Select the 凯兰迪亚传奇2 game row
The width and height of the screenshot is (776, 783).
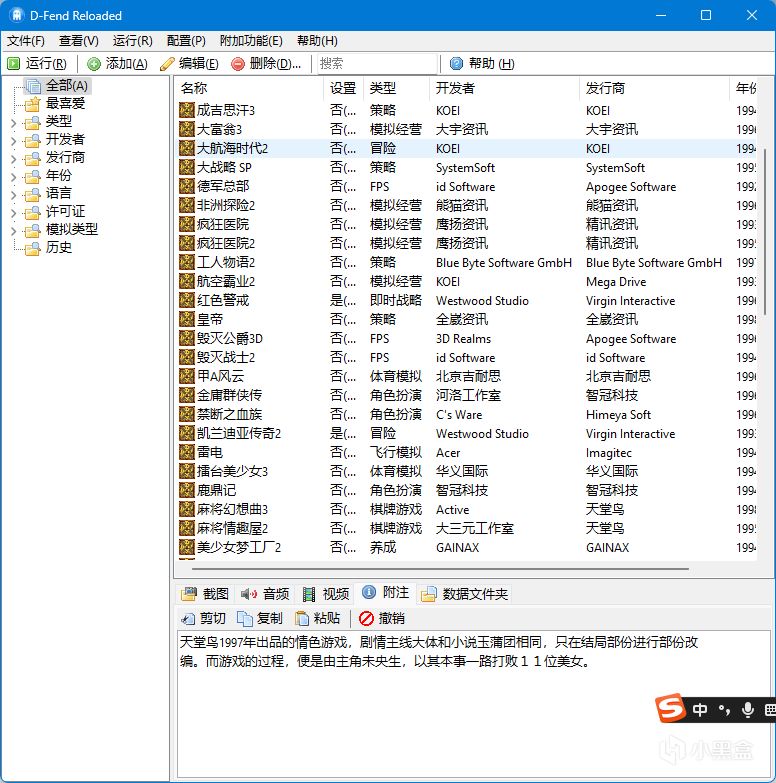pyautogui.click(x=467, y=433)
